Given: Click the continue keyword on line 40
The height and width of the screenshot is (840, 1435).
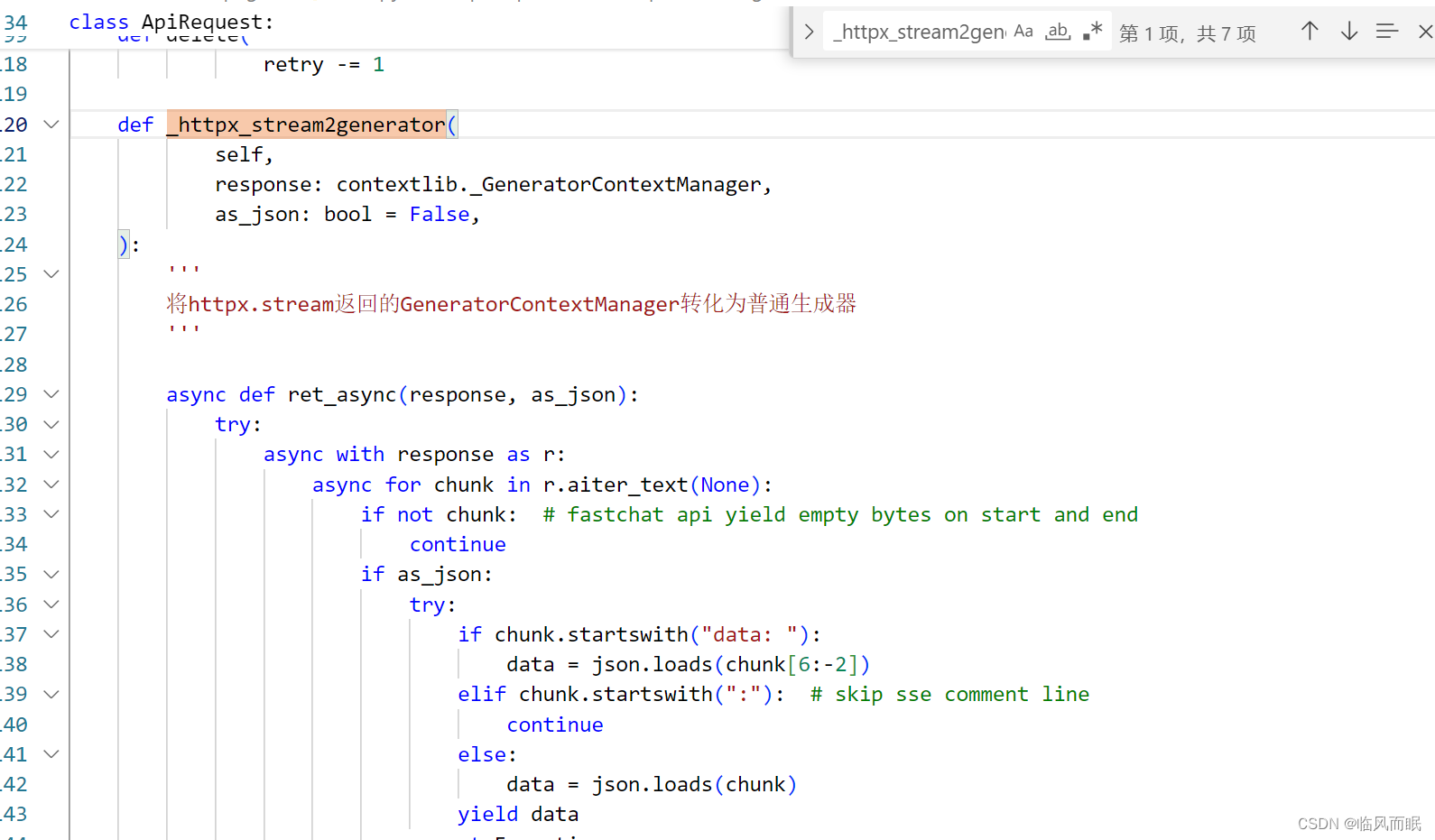Looking at the screenshot, I should [555, 725].
